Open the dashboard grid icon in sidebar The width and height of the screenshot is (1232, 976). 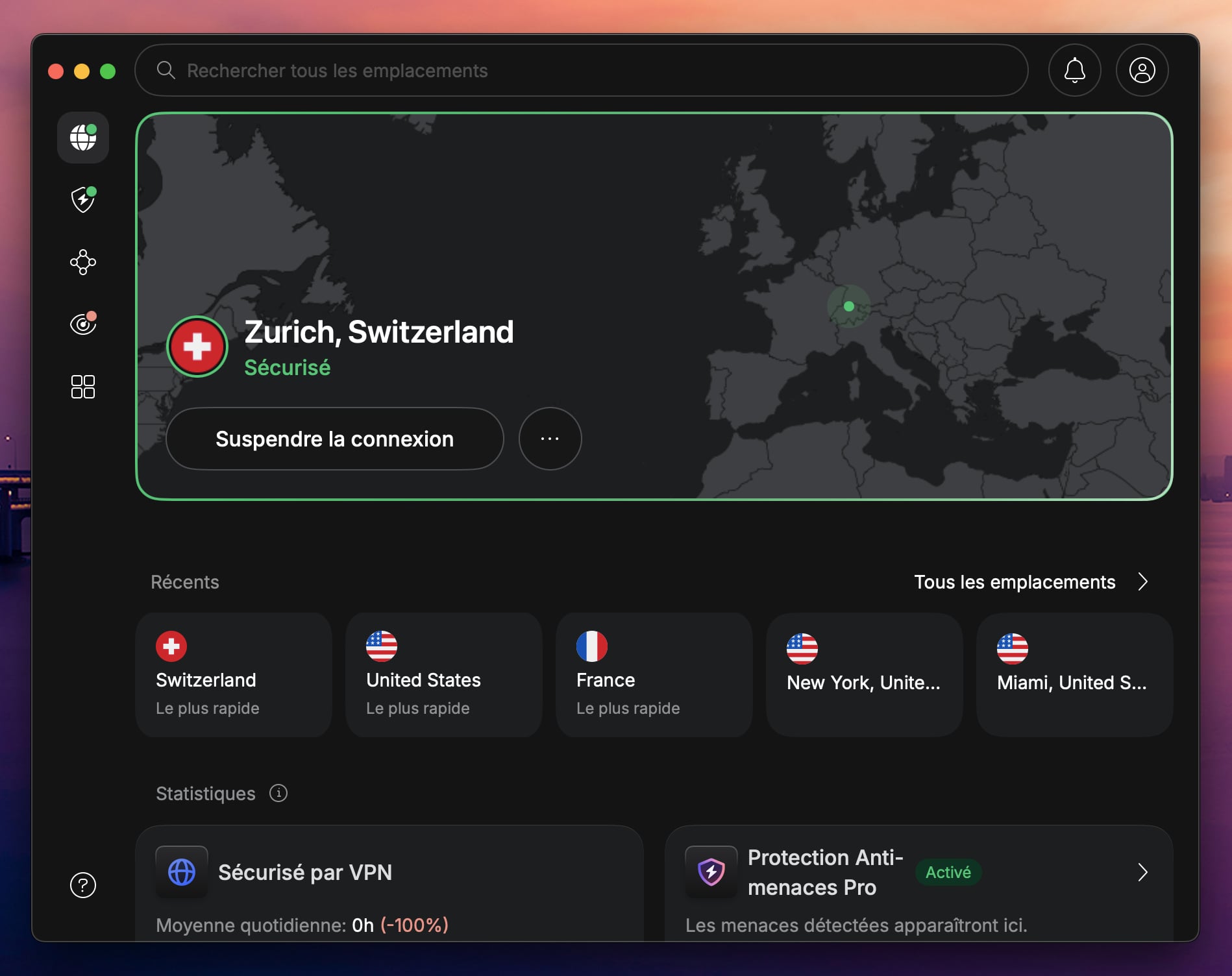point(82,387)
